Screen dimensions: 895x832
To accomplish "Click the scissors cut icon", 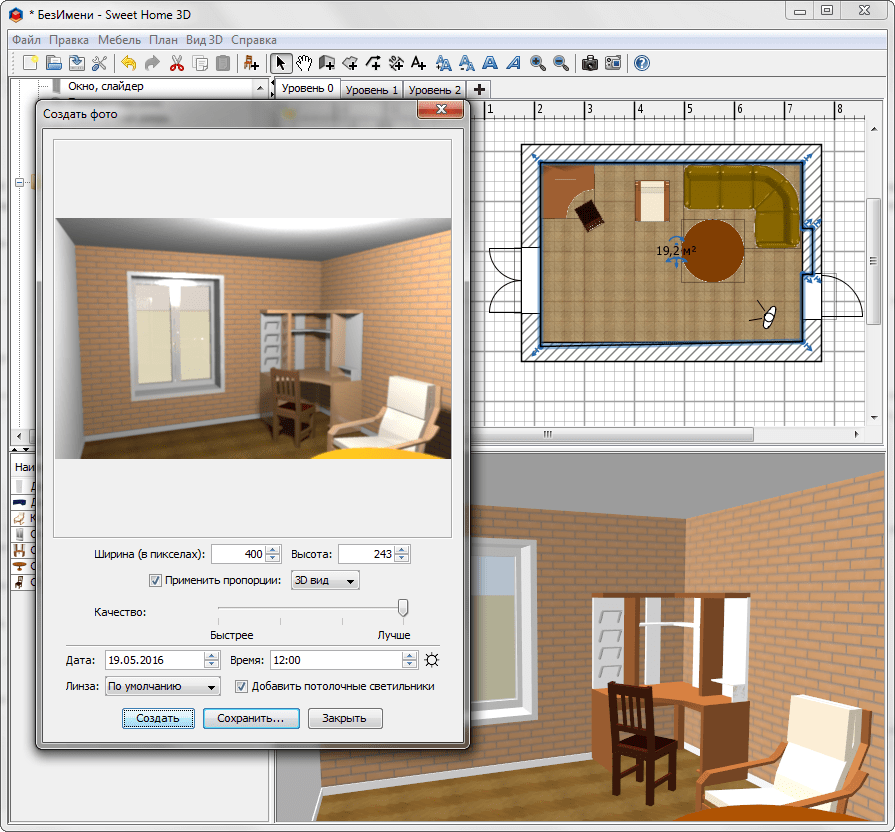I will point(177,63).
